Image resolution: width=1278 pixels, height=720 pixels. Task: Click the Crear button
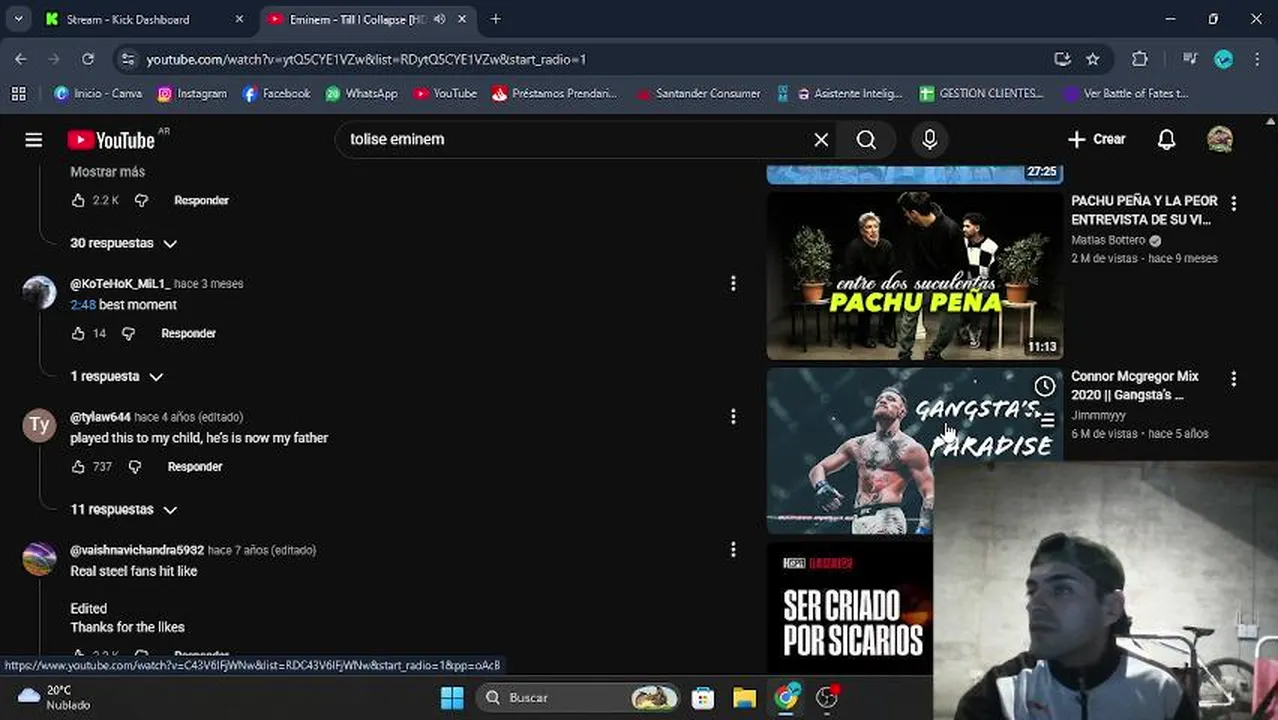click(1097, 140)
